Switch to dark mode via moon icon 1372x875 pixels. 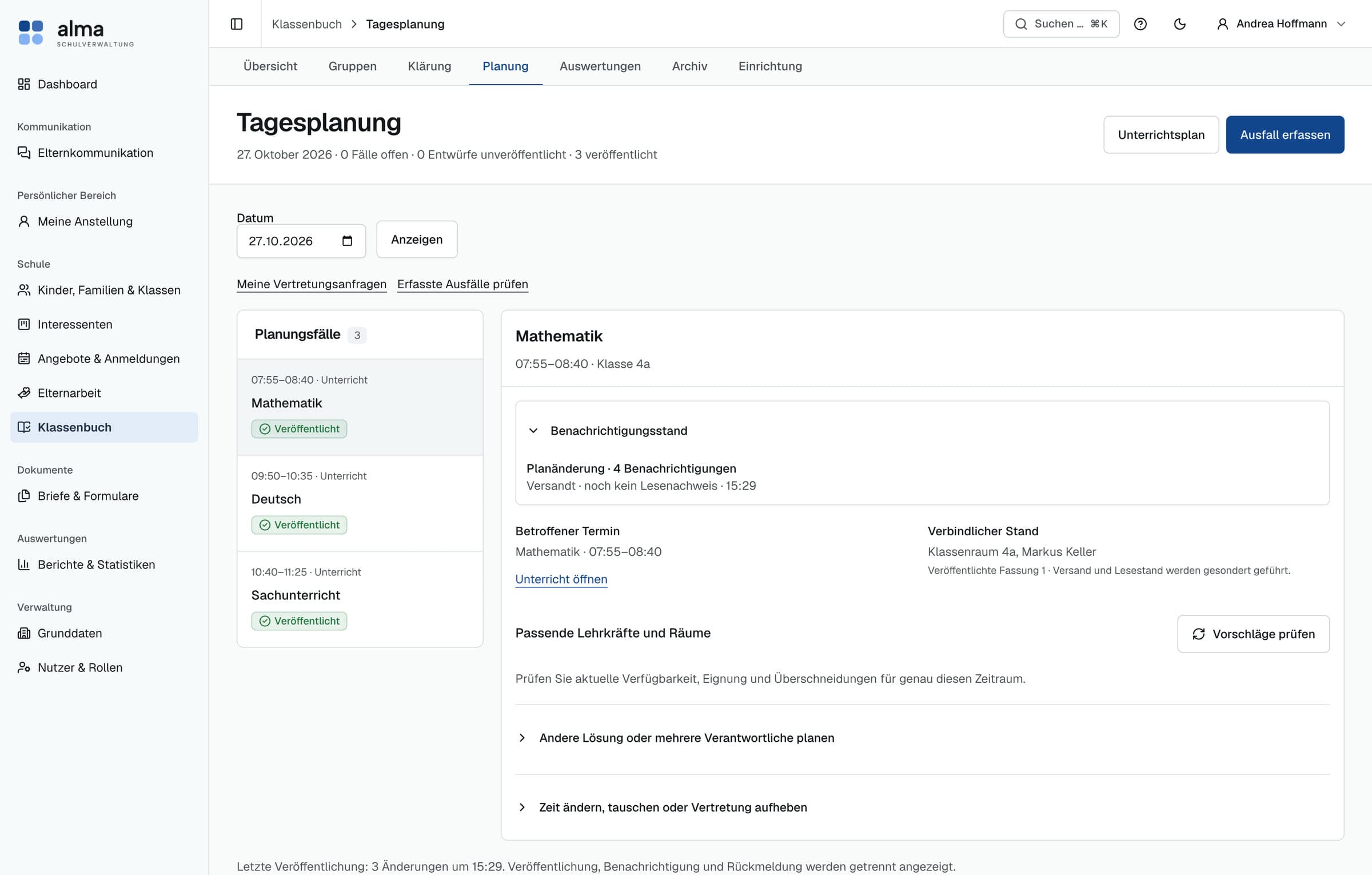click(1179, 24)
